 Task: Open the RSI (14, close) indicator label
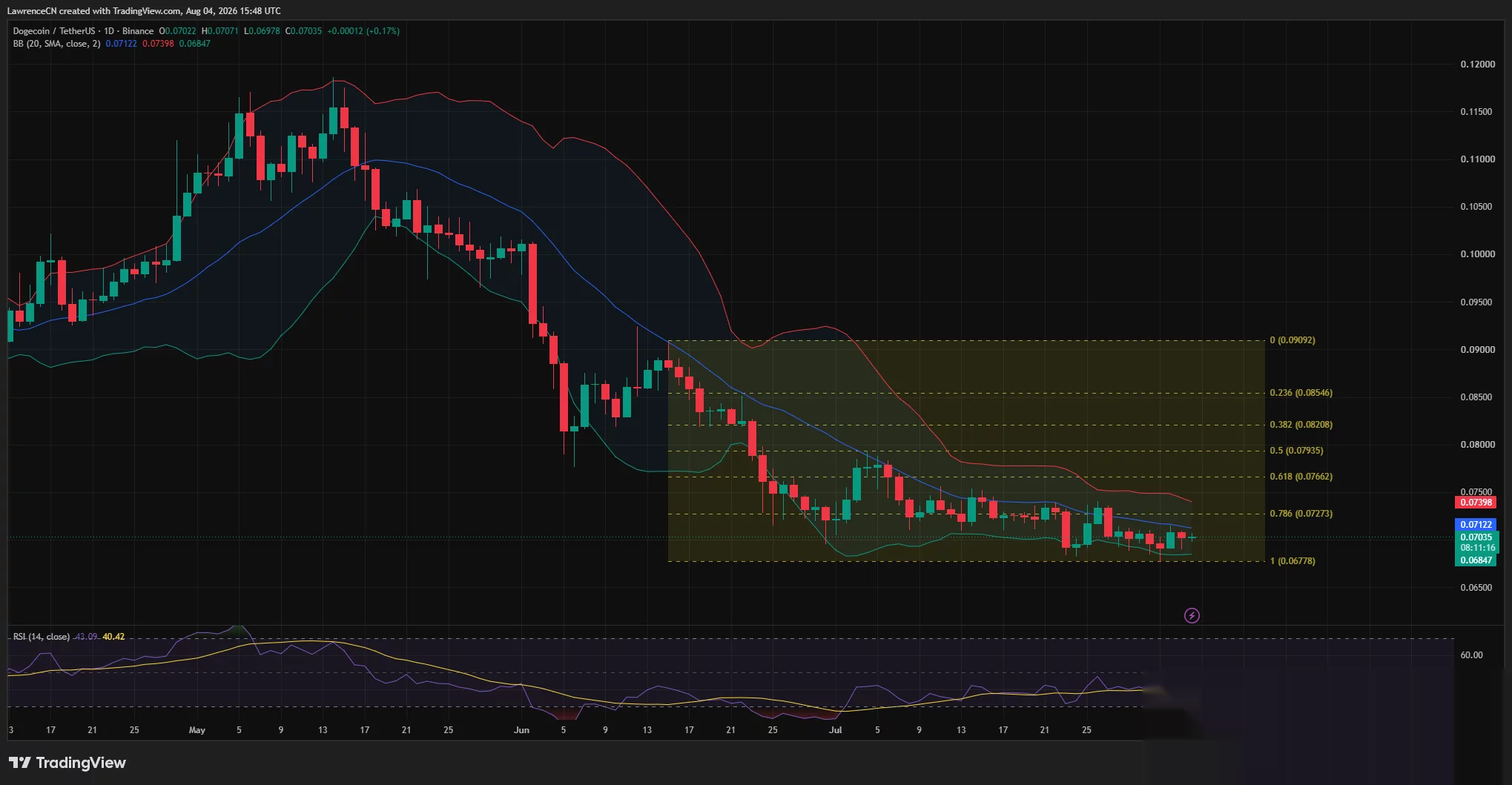(42, 637)
